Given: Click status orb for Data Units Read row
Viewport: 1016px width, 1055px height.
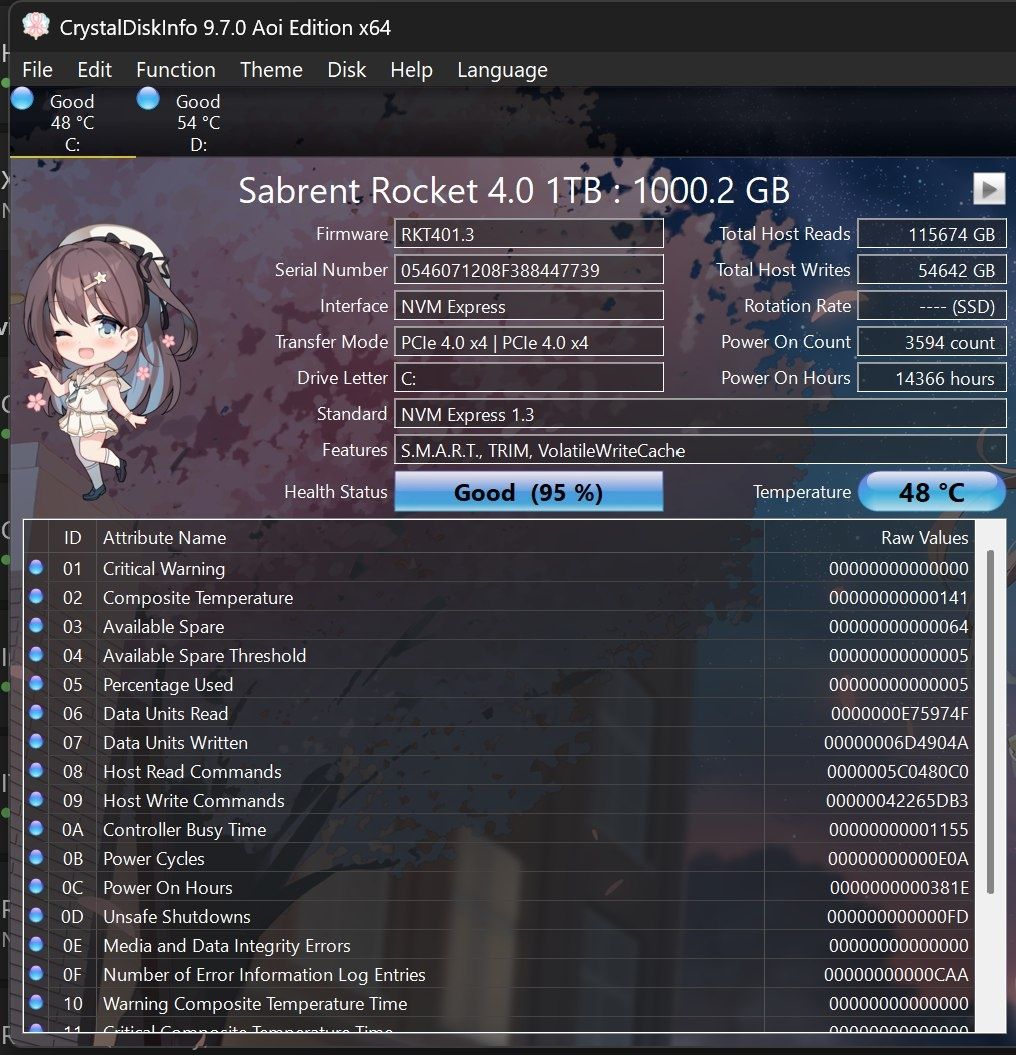Looking at the screenshot, I should 36,712.
